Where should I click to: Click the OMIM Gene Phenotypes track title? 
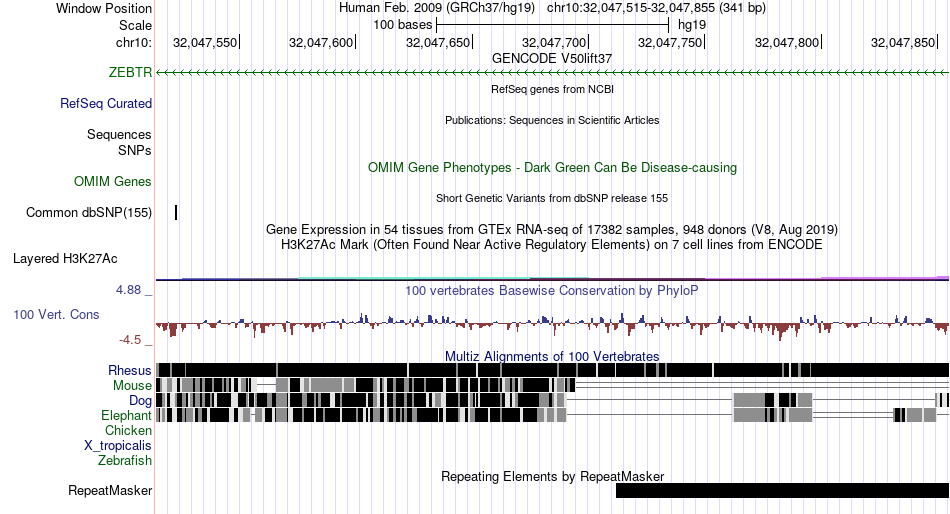[552, 167]
